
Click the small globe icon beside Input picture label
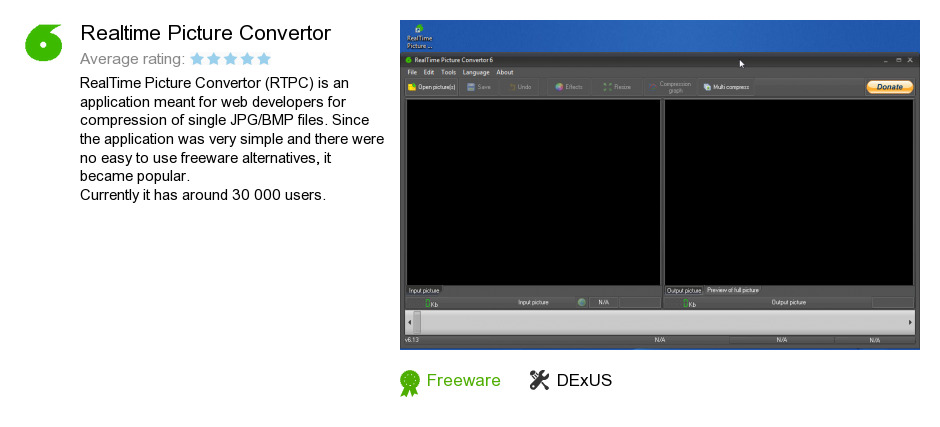pyautogui.click(x=582, y=302)
